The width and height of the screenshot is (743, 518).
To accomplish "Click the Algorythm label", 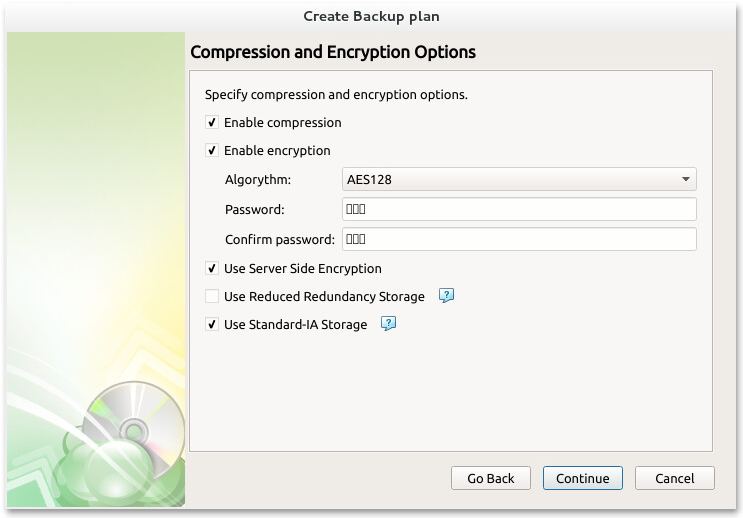I will click(x=258, y=179).
